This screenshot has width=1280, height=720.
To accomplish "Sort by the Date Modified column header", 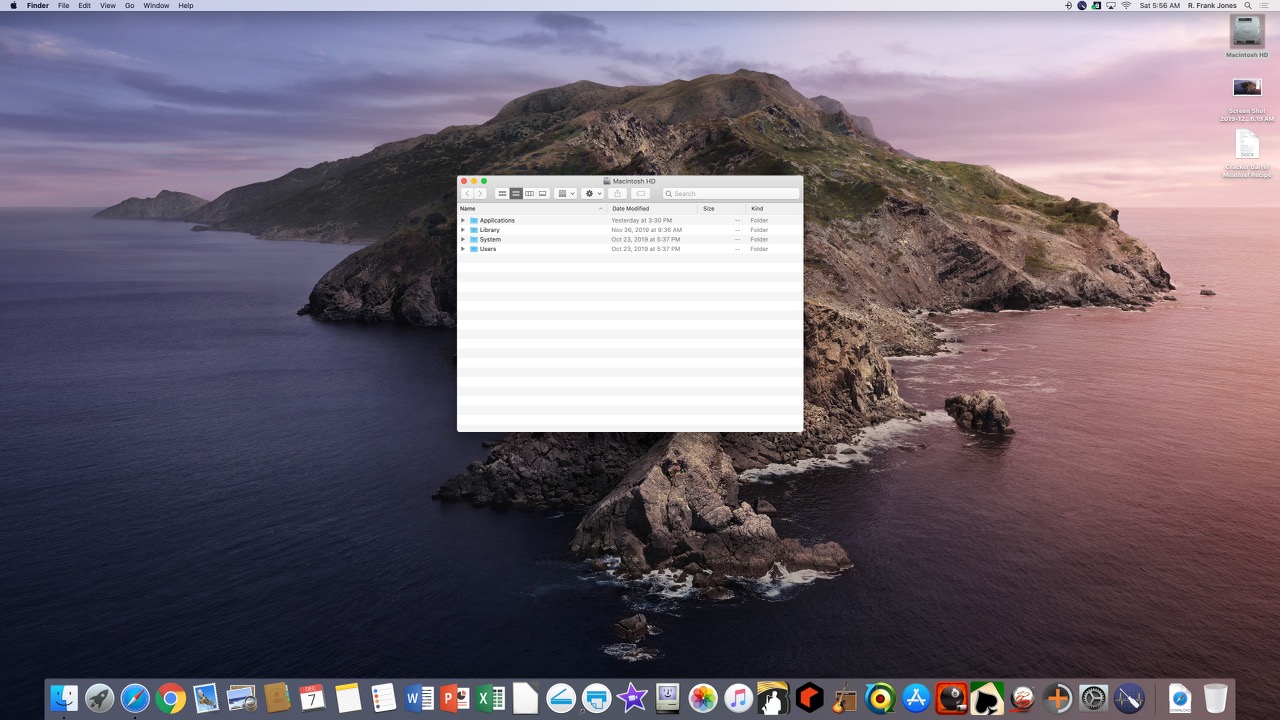I will point(630,209).
